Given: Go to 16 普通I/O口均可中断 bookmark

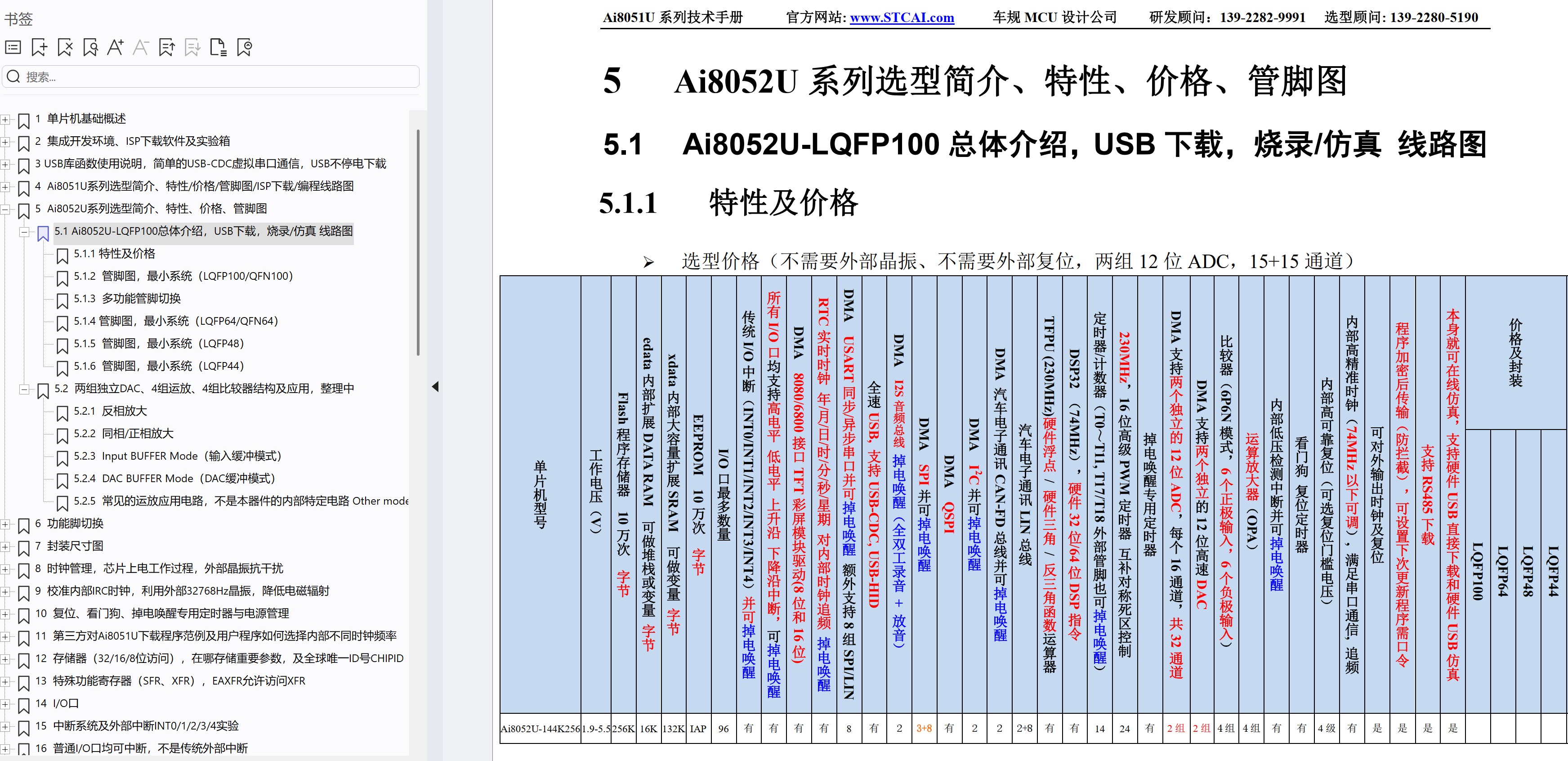Looking at the screenshot, I should pos(141,748).
